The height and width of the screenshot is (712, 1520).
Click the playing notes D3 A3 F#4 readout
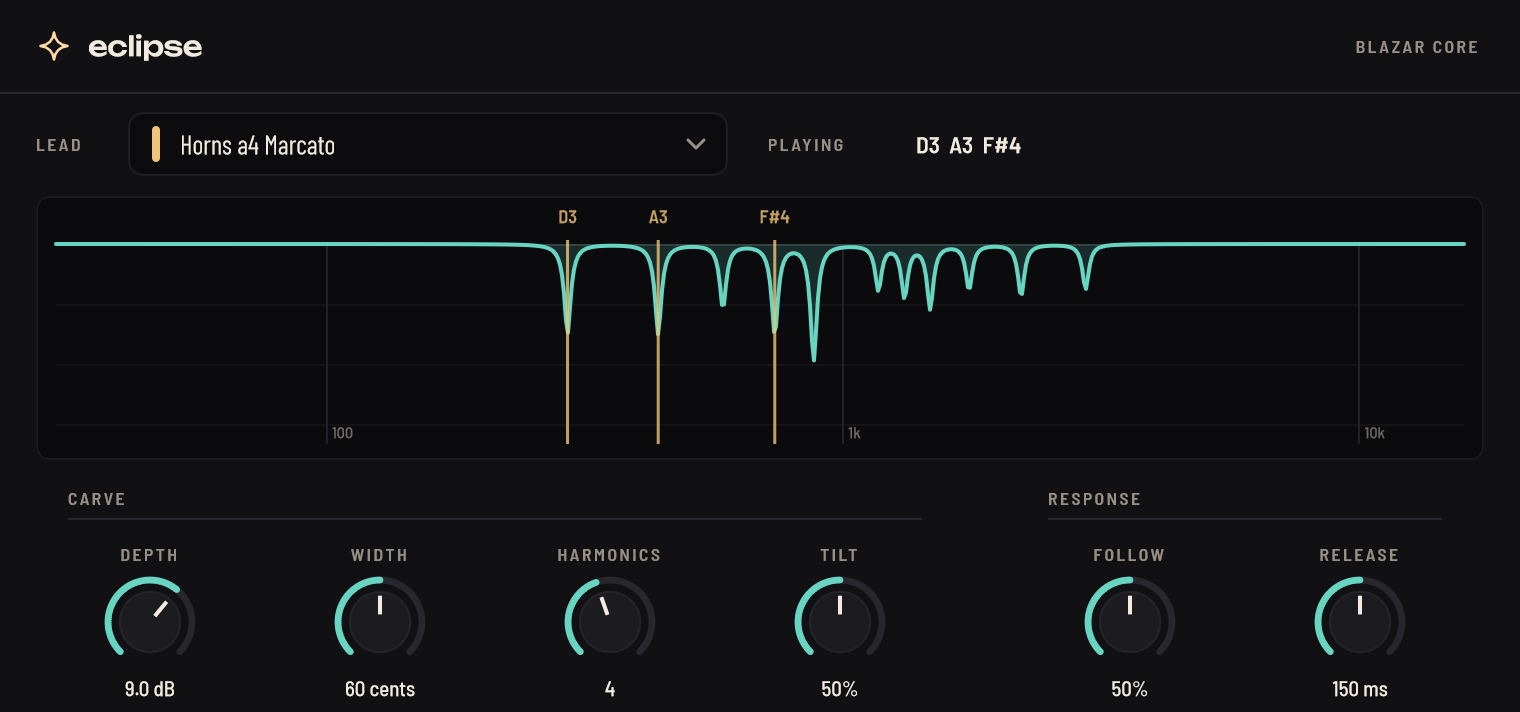[x=969, y=145]
